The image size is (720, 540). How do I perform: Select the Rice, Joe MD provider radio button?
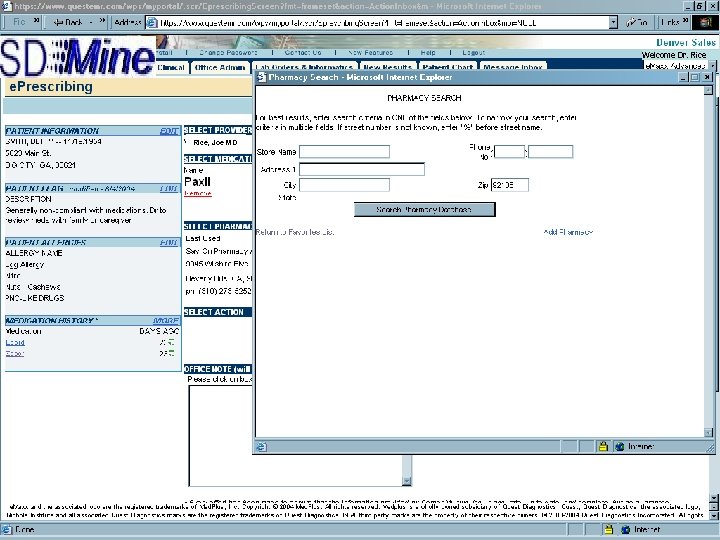[186, 142]
